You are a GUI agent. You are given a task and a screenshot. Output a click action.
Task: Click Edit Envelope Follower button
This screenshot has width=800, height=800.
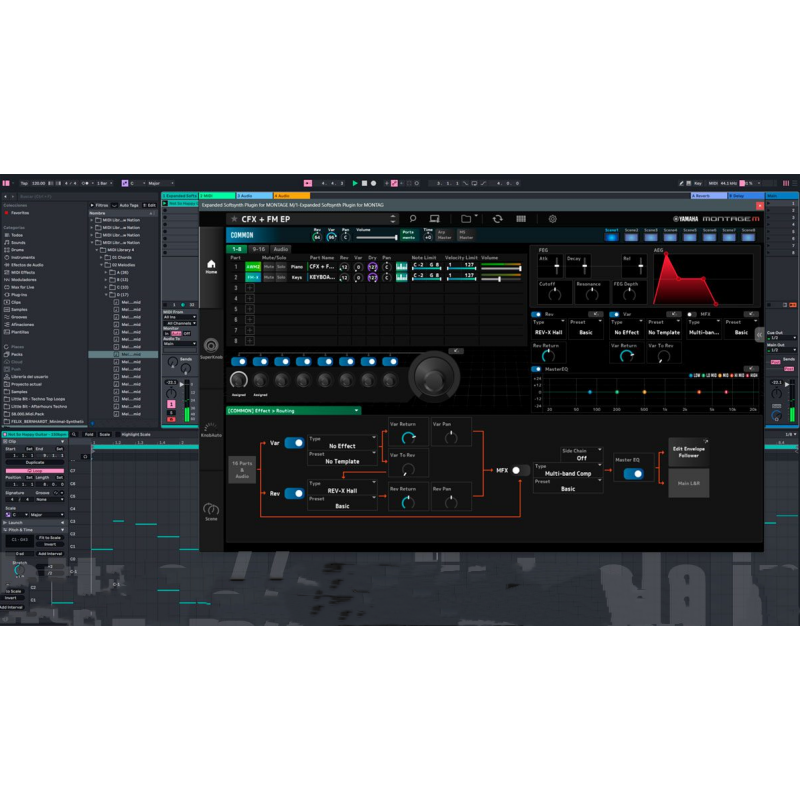click(688, 452)
